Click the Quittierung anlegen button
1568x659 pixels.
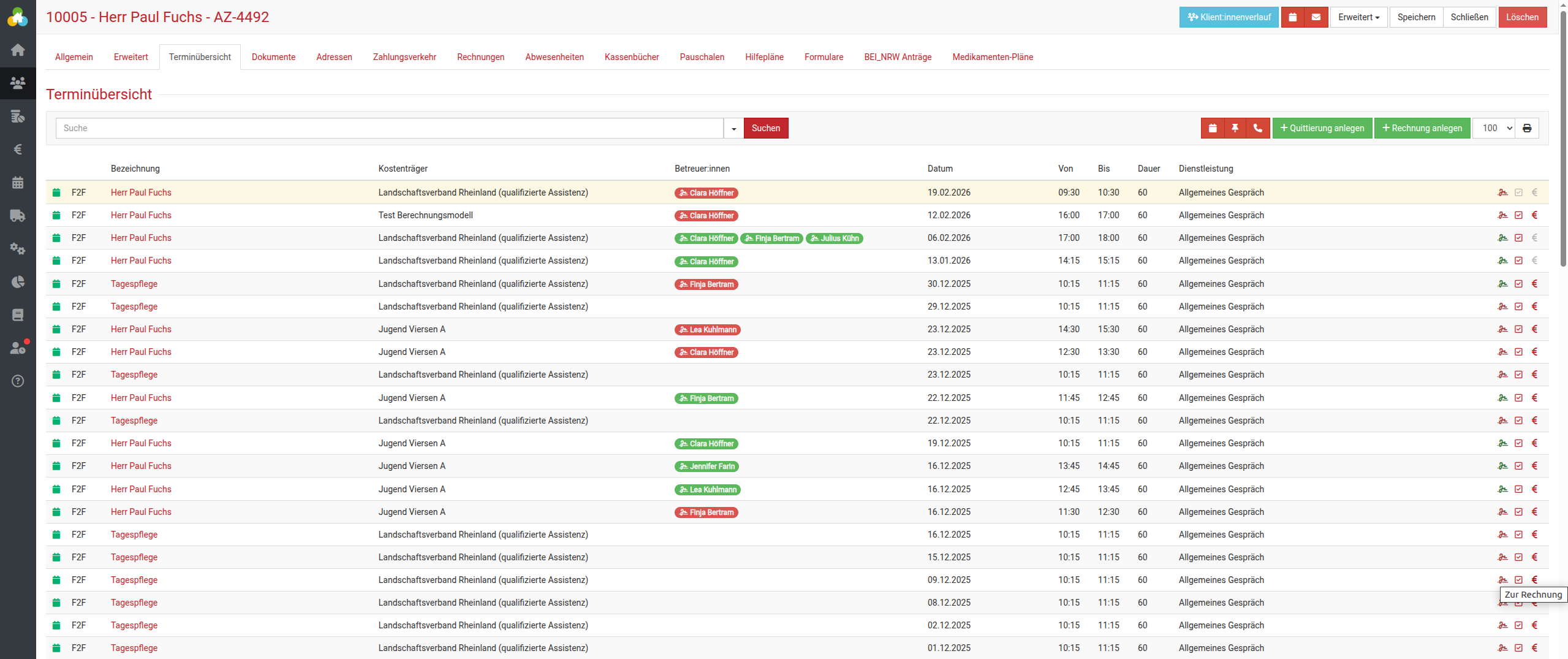[1322, 128]
